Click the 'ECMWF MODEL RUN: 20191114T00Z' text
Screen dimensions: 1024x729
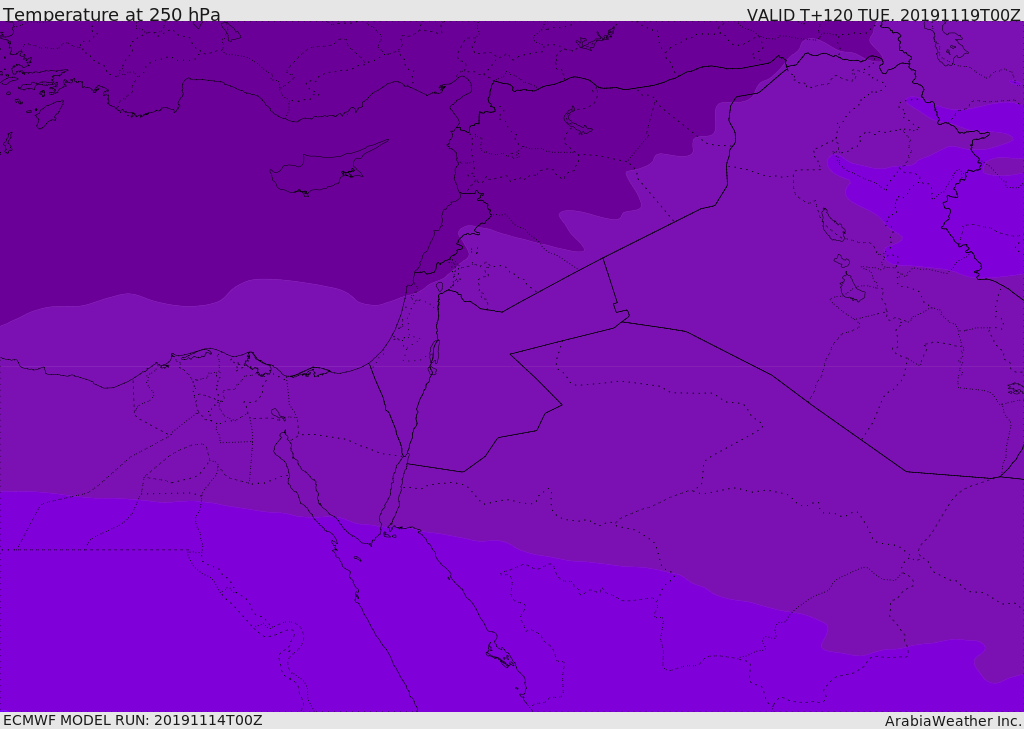[x=133, y=720]
